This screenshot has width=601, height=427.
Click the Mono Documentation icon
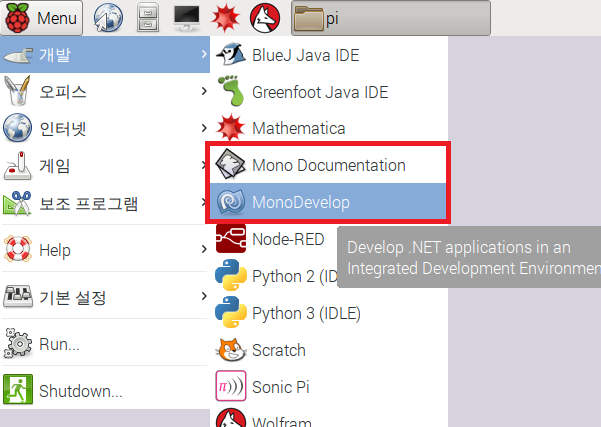click(x=230, y=164)
